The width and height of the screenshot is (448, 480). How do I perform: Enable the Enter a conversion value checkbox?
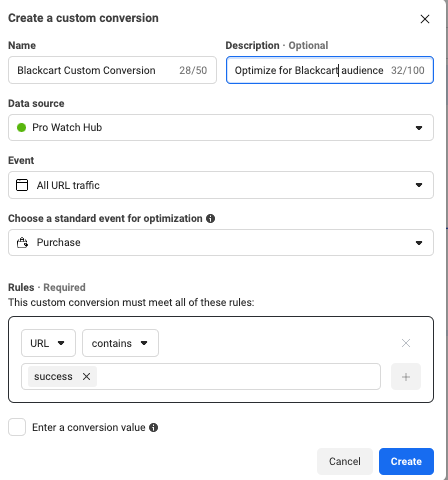coord(17,427)
